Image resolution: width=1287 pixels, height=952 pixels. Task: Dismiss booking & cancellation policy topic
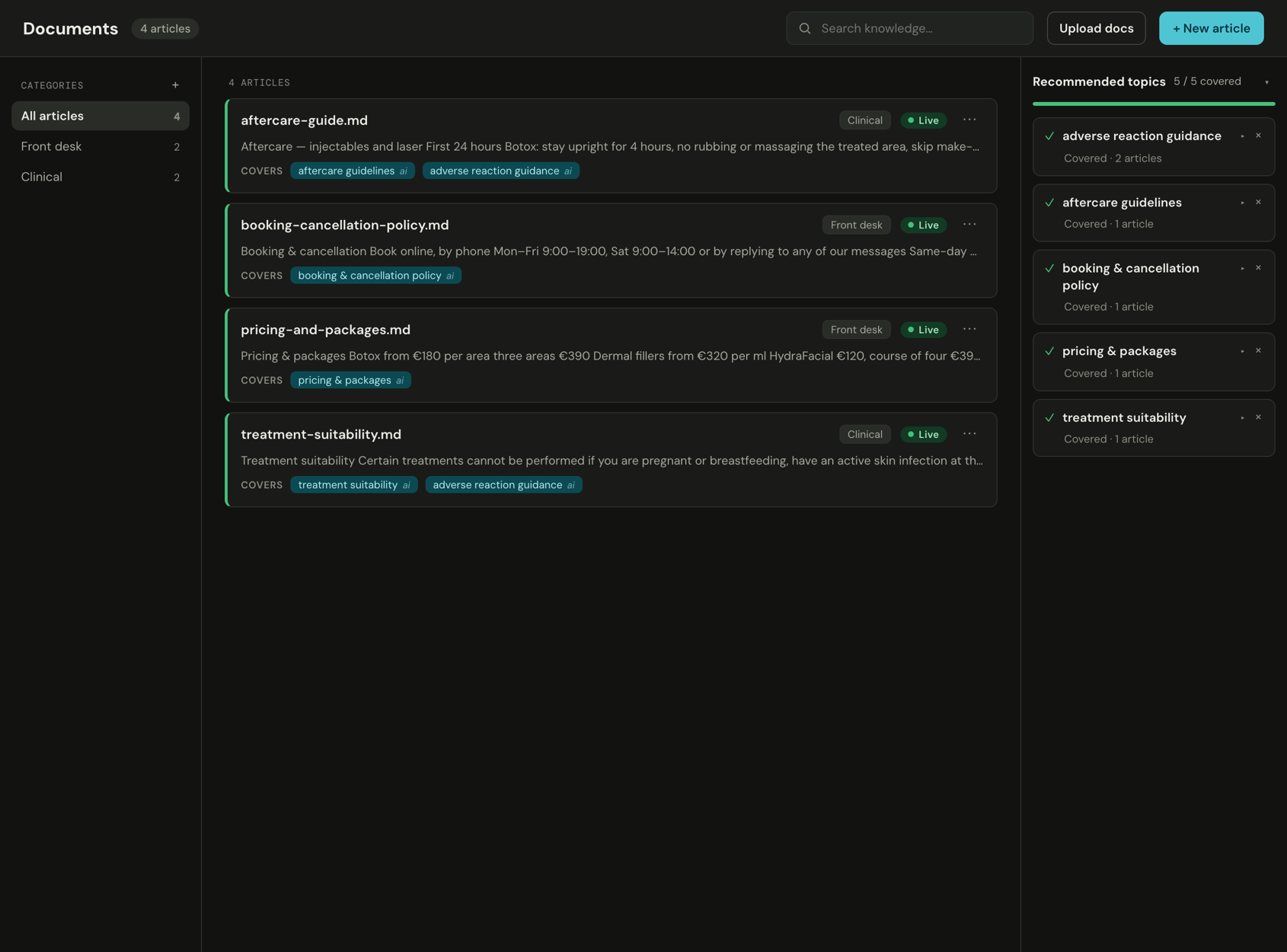click(x=1258, y=268)
